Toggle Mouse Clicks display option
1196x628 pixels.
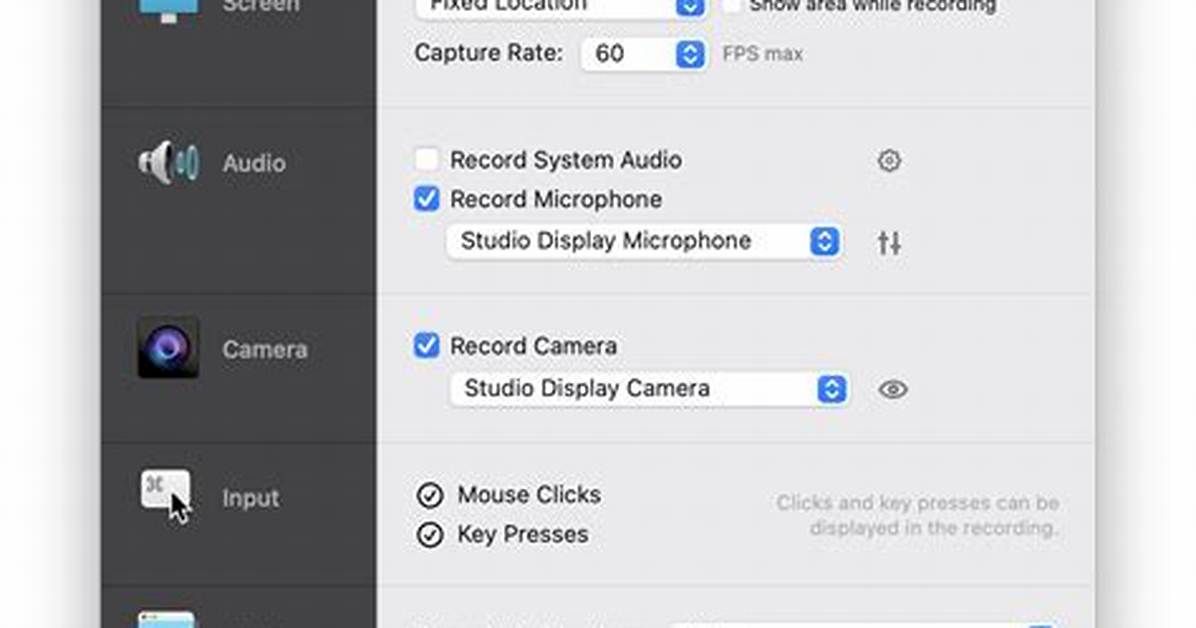430,495
